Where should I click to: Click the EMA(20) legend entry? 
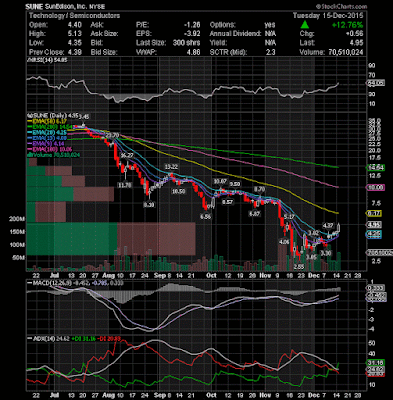pos(48,133)
